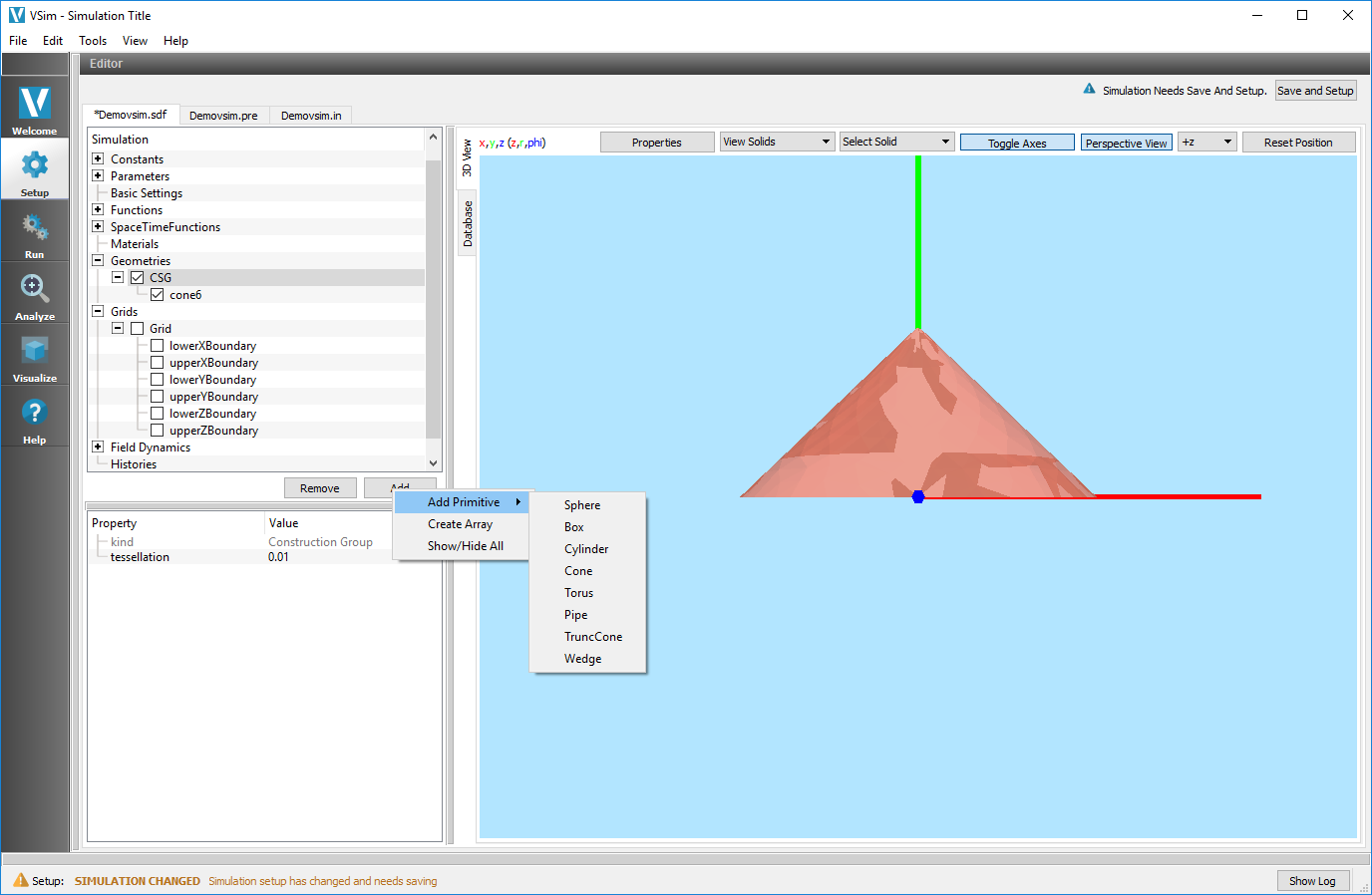Enable the lowerXBoundary checkbox
Screen dimensions: 1372x895
click(157, 346)
